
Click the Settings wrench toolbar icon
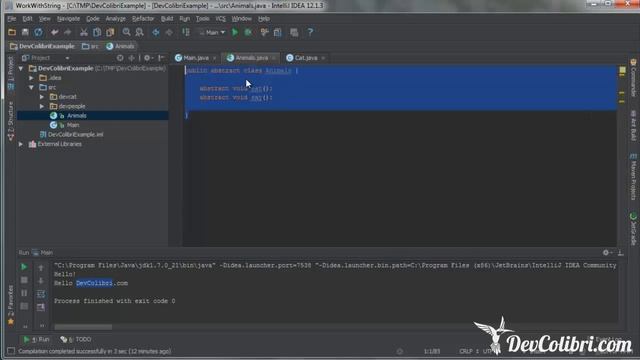264,32
